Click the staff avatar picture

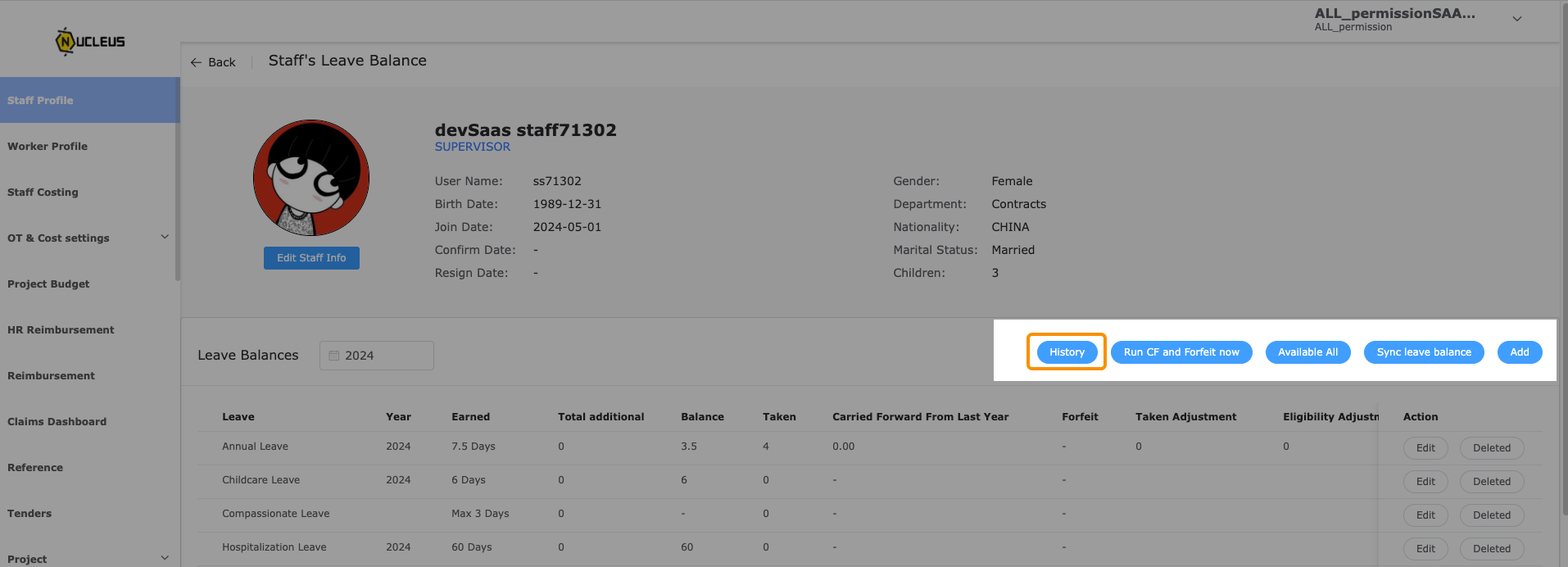(x=311, y=178)
